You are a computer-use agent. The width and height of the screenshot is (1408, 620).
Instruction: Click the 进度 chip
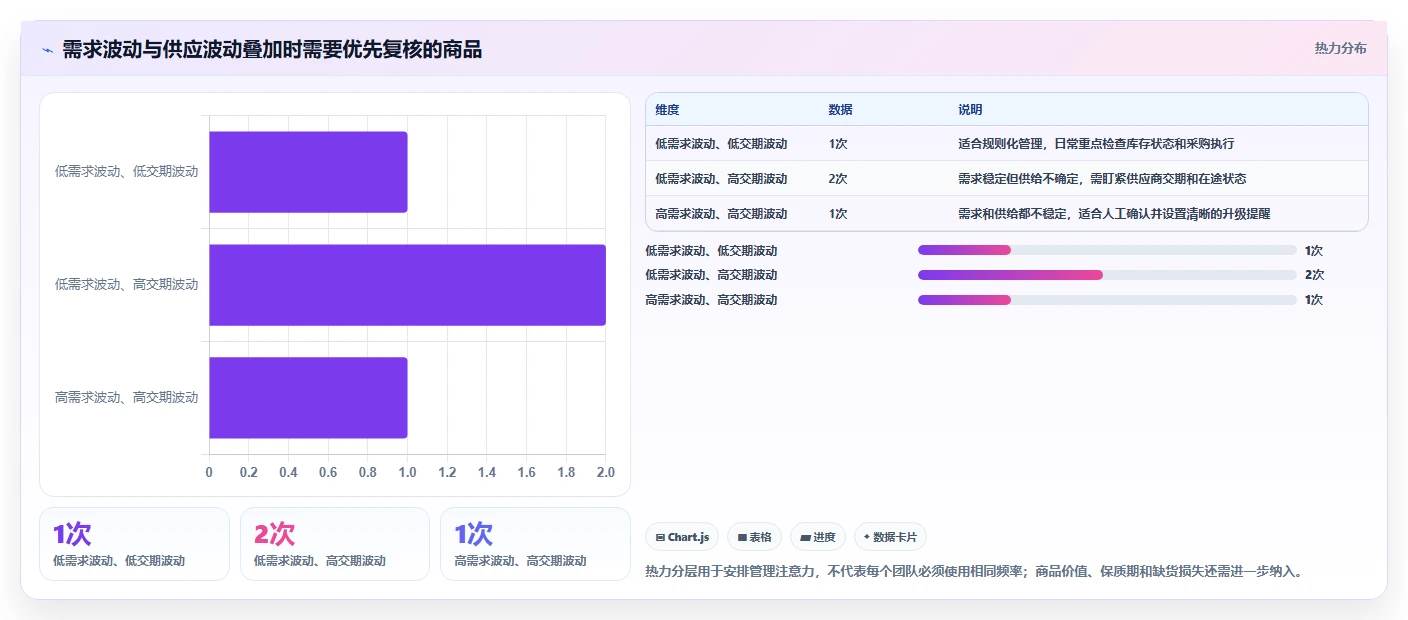click(817, 537)
